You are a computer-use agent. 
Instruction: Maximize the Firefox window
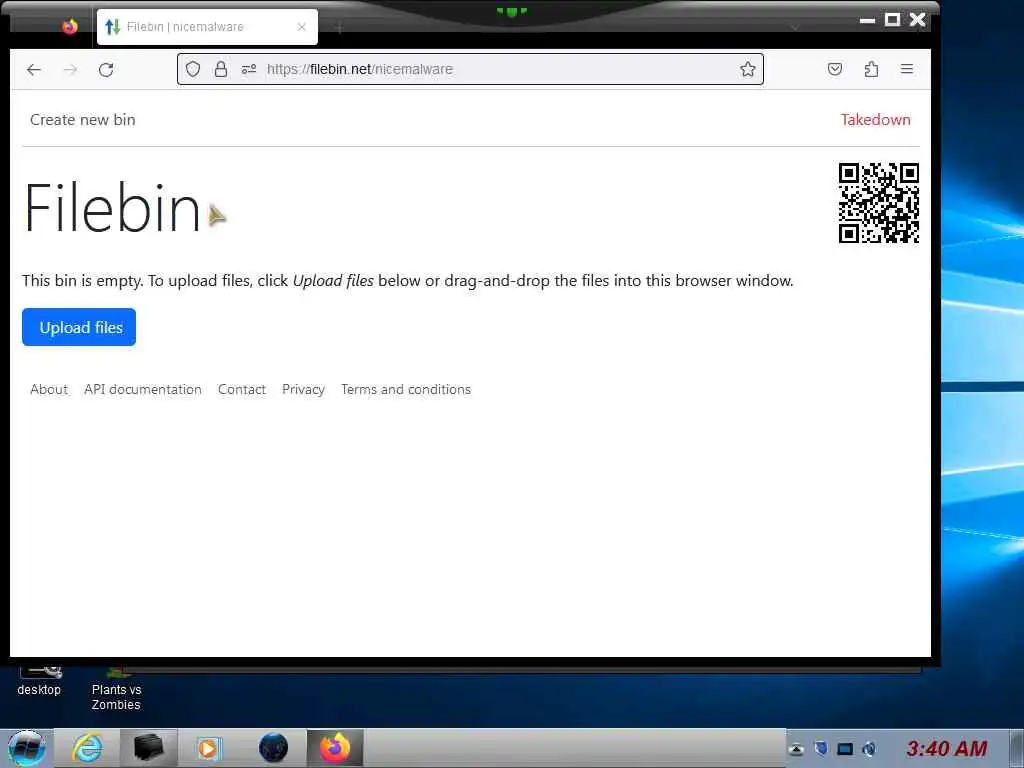click(x=892, y=20)
